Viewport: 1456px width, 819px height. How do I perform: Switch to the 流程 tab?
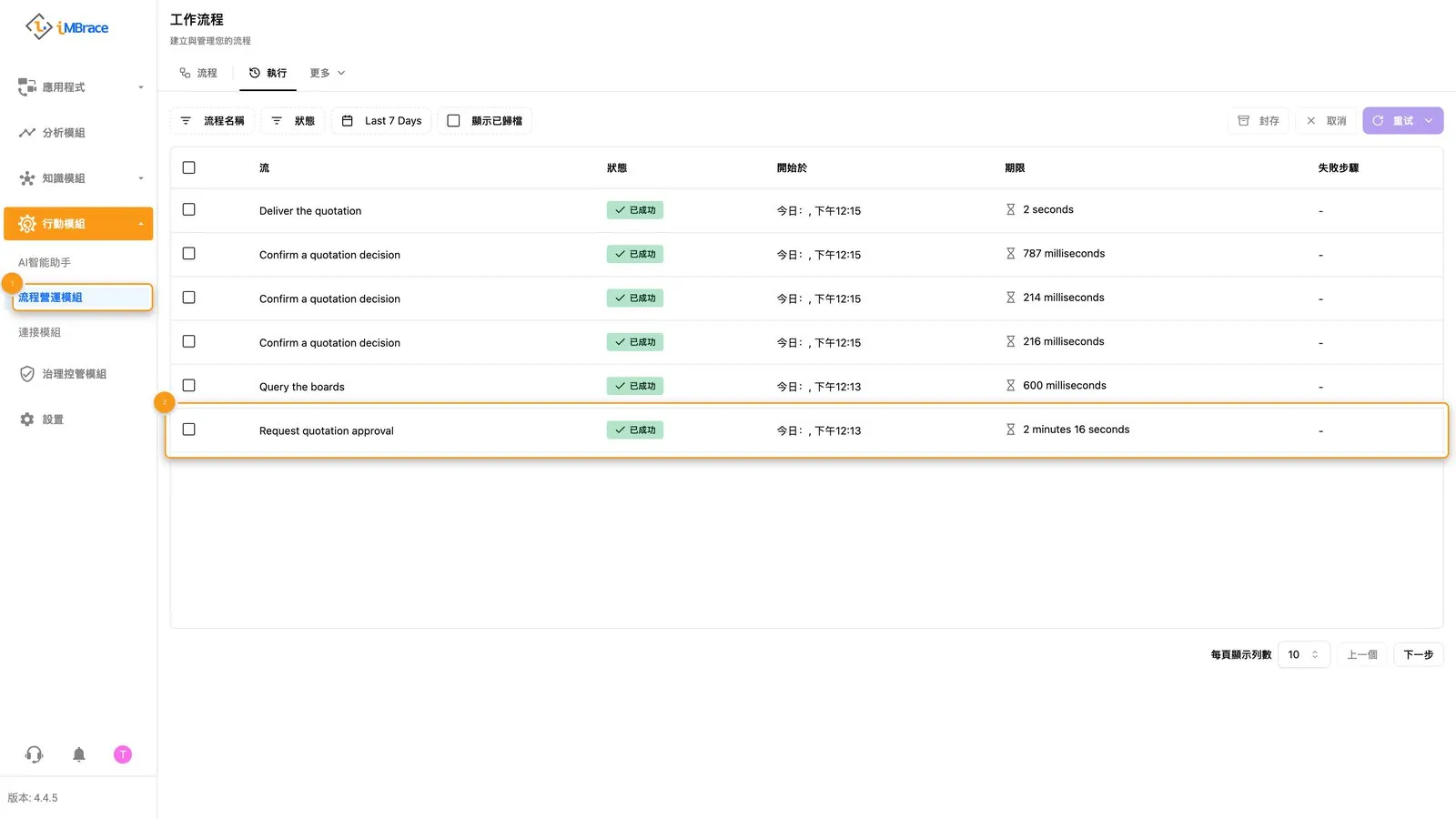coord(198,73)
